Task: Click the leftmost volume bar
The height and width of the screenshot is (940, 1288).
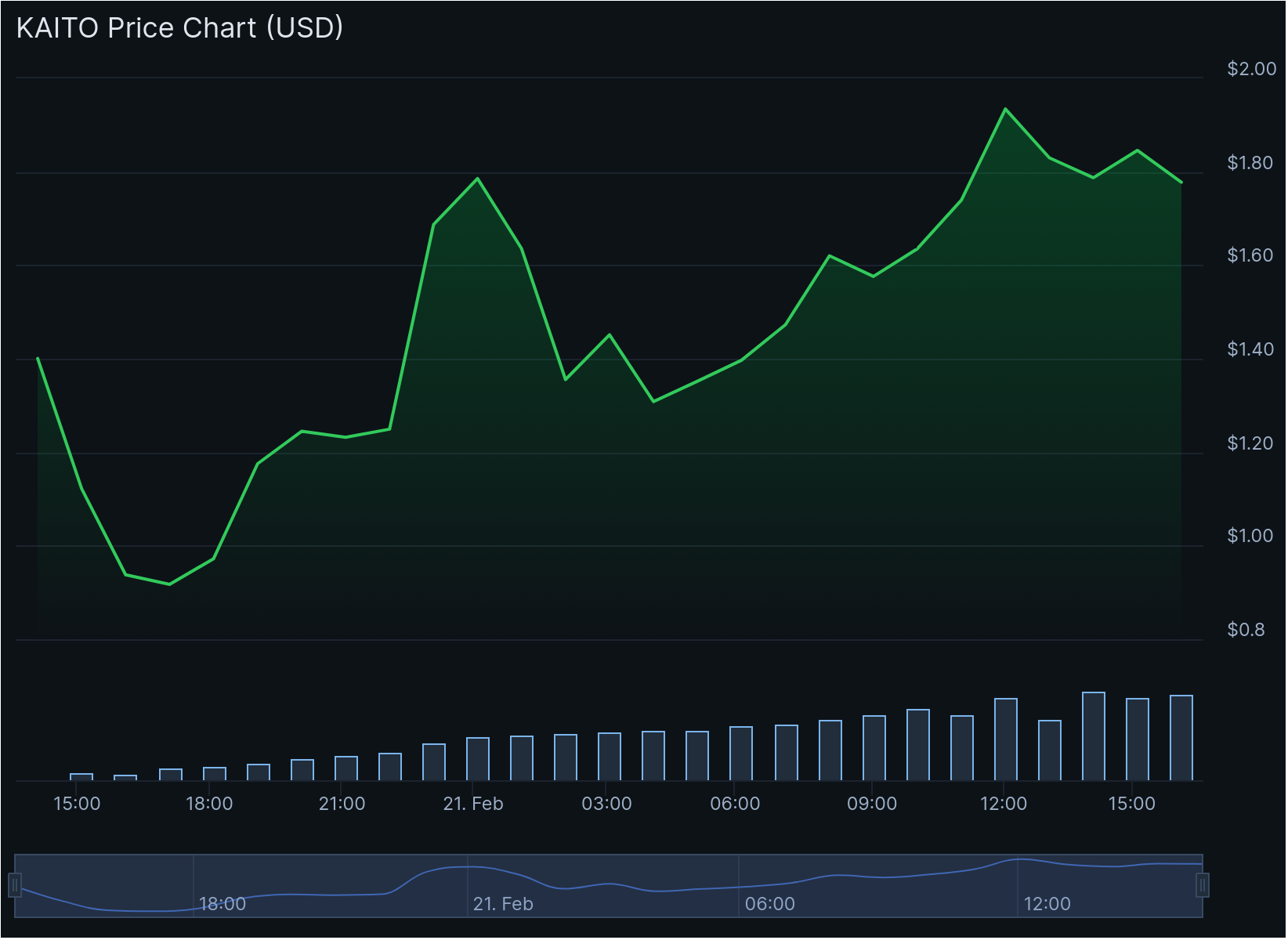Action: (x=81, y=777)
